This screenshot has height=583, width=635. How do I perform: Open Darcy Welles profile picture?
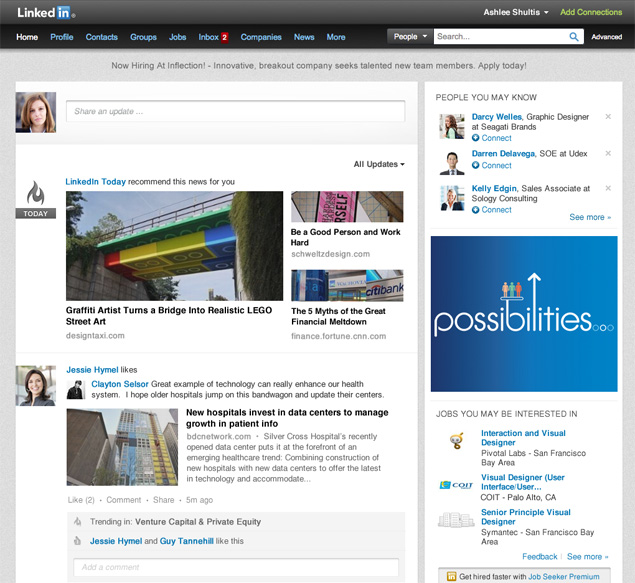(x=452, y=126)
